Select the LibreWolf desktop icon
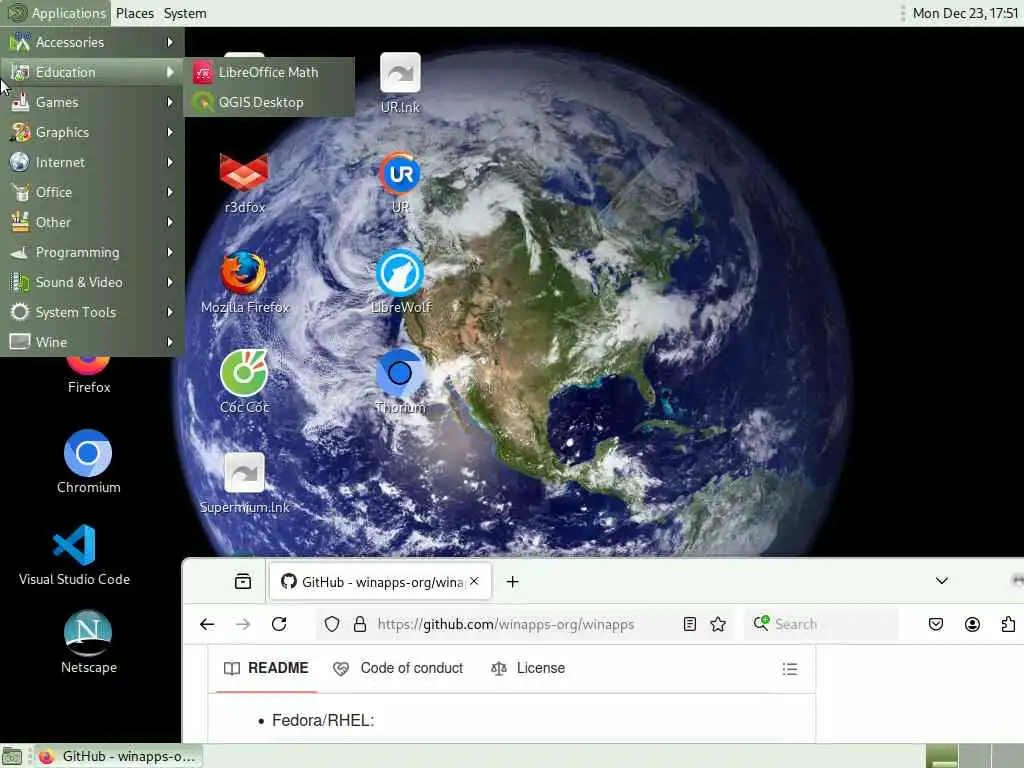This screenshot has height=768, width=1024. pyautogui.click(x=400, y=283)
